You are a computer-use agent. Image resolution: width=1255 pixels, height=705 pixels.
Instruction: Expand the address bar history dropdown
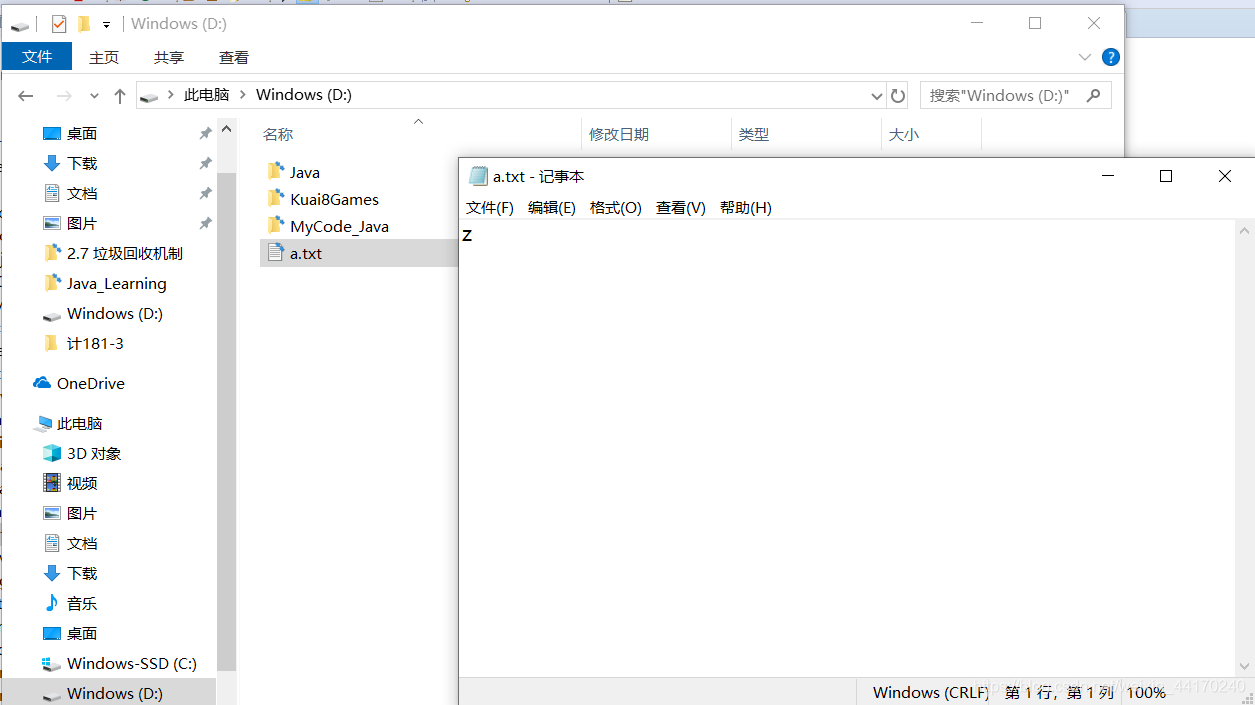pyautogui.click(x=877, y=96)
